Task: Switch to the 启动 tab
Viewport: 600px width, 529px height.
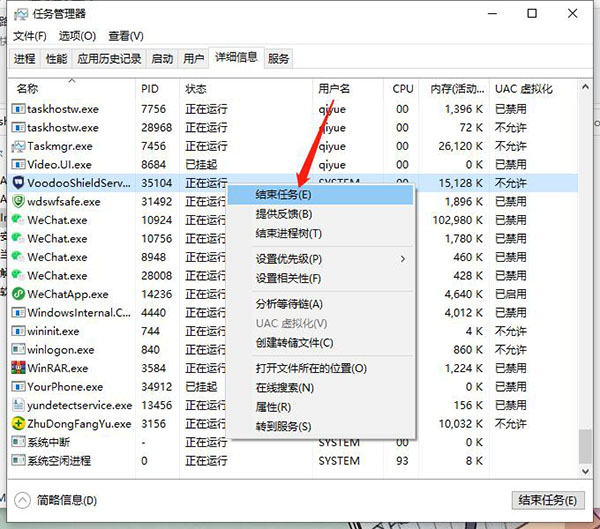Action: pyautogui.click(x=162, y=59)
